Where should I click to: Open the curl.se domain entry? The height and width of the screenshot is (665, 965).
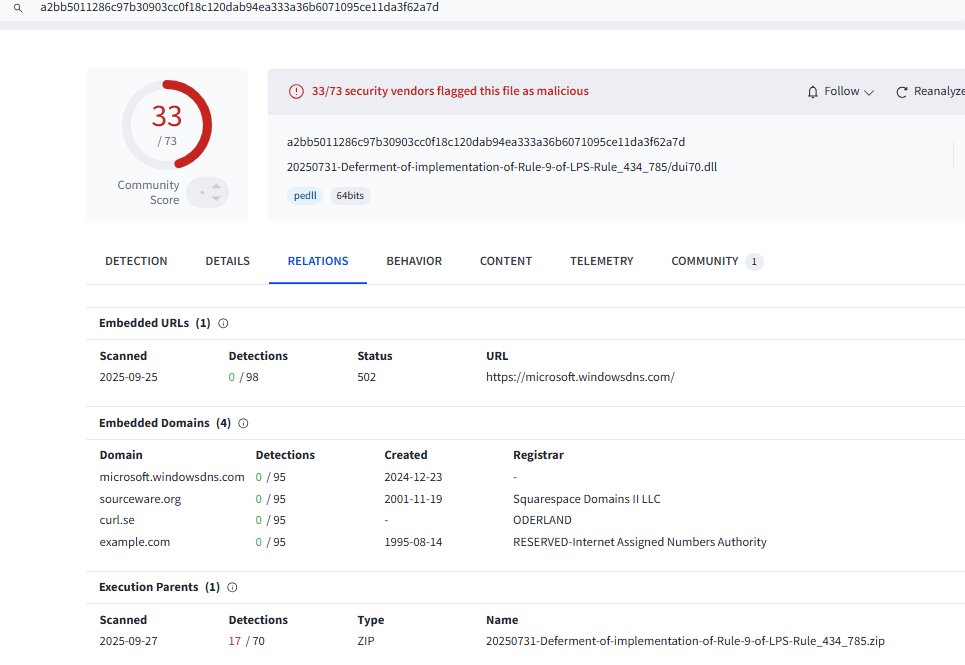coord(117,520)
